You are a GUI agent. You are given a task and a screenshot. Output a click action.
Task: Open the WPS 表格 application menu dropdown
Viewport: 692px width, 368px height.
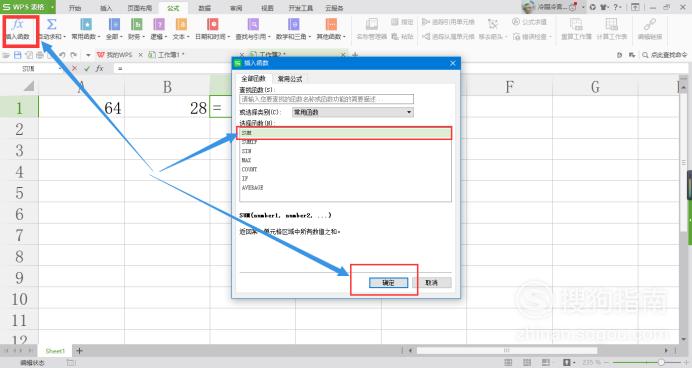click(53, 7)
